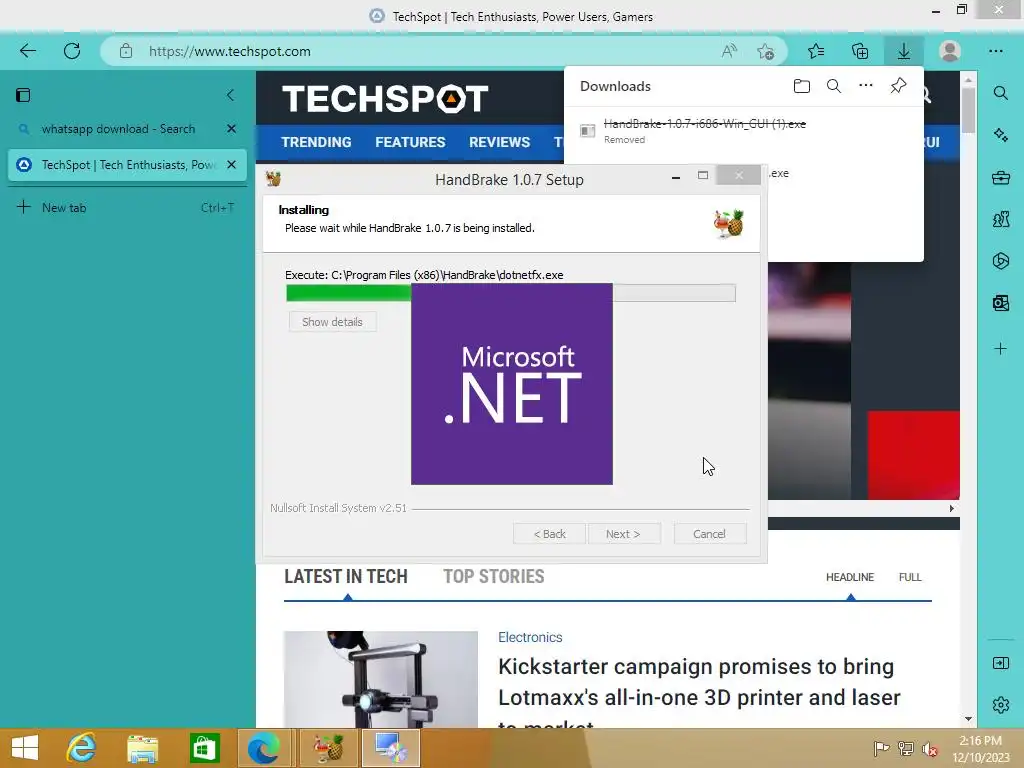
Task: Switch to HEADLINE view
Action: pos(850,577)
